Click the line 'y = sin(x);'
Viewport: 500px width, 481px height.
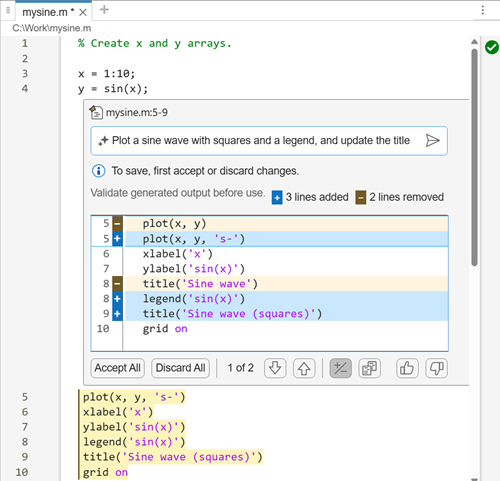(113, 89)
